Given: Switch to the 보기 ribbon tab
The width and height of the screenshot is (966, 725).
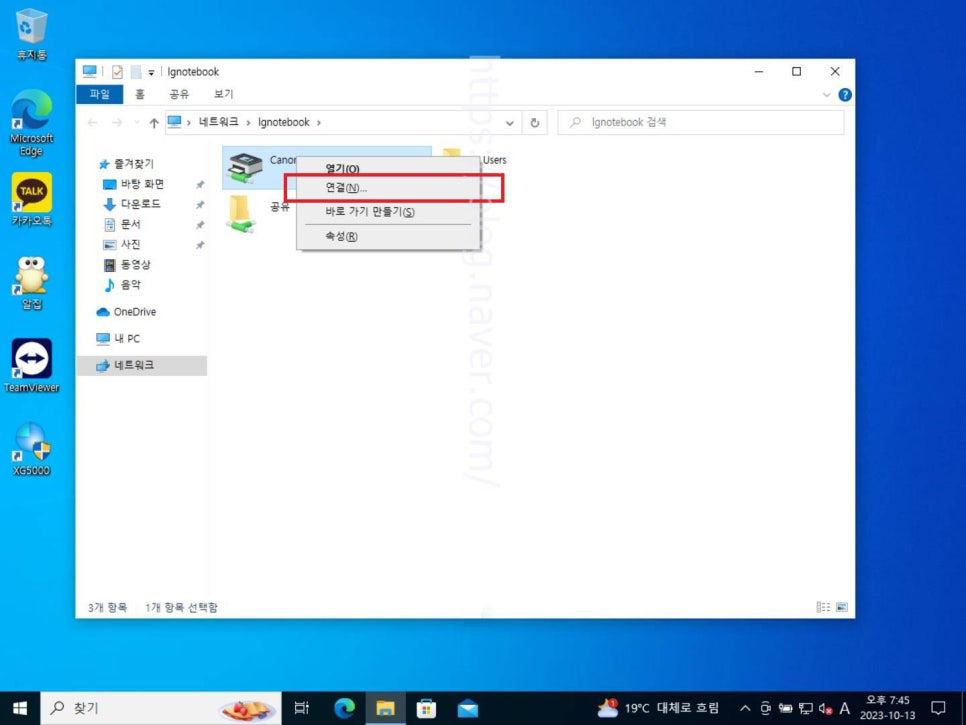Looking at the screenshot, I should click(x=223, y=94).
